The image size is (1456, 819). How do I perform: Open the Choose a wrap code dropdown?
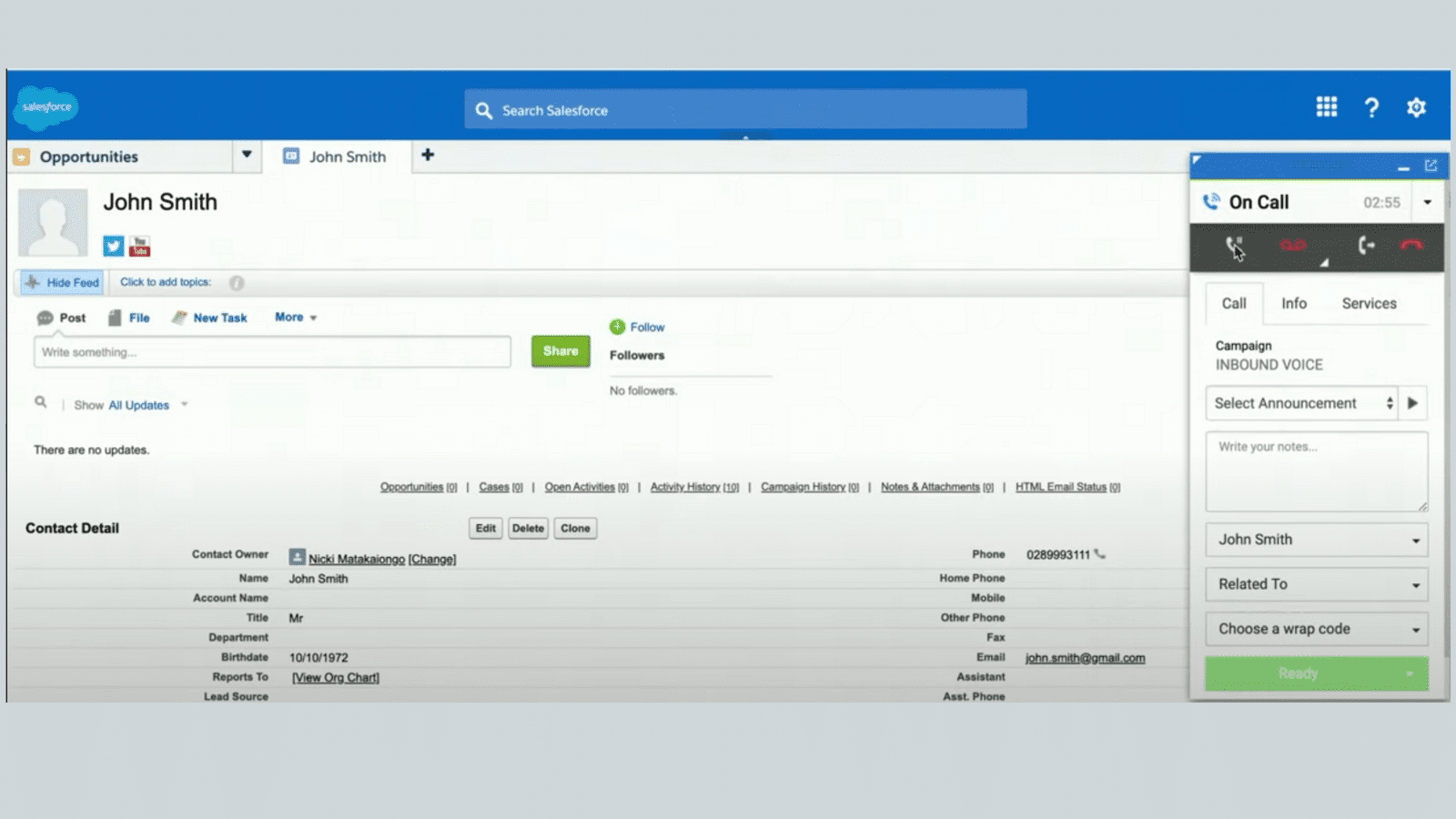(x=1317, y=629)
